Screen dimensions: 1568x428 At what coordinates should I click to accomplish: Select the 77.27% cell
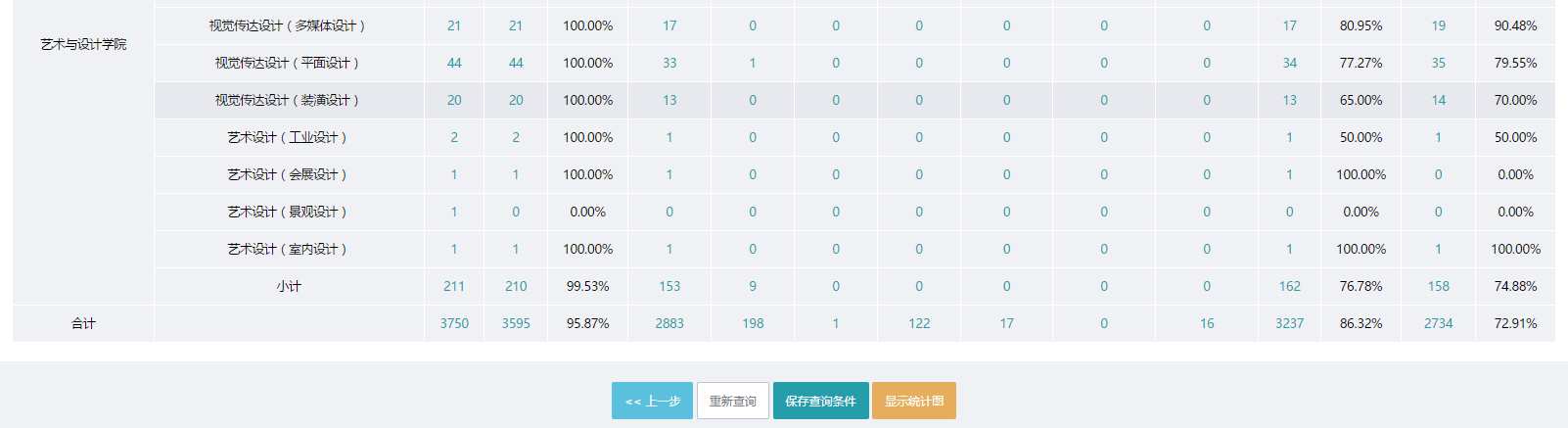[x=1360, y=63]
